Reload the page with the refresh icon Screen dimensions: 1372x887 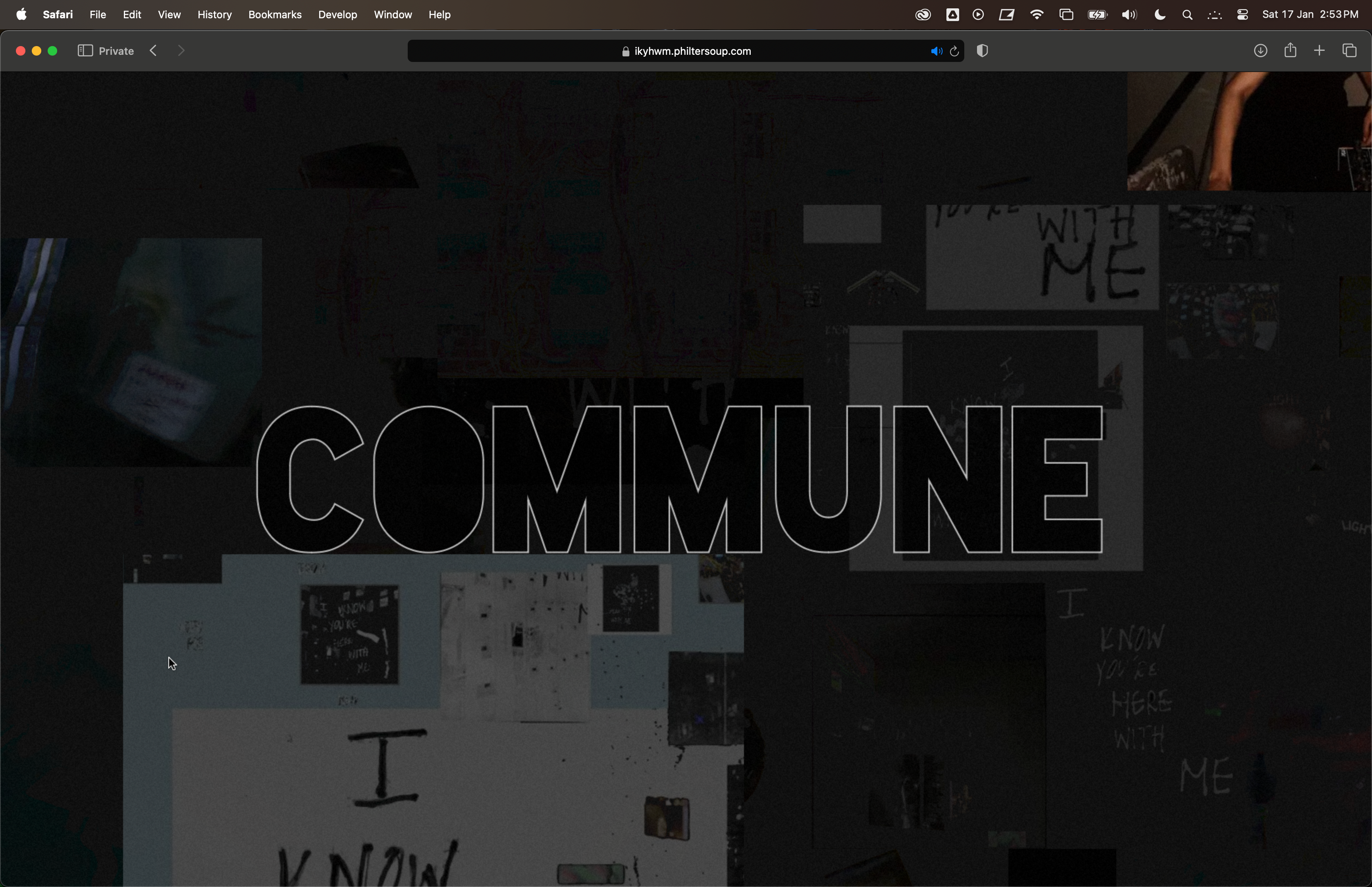955,51
